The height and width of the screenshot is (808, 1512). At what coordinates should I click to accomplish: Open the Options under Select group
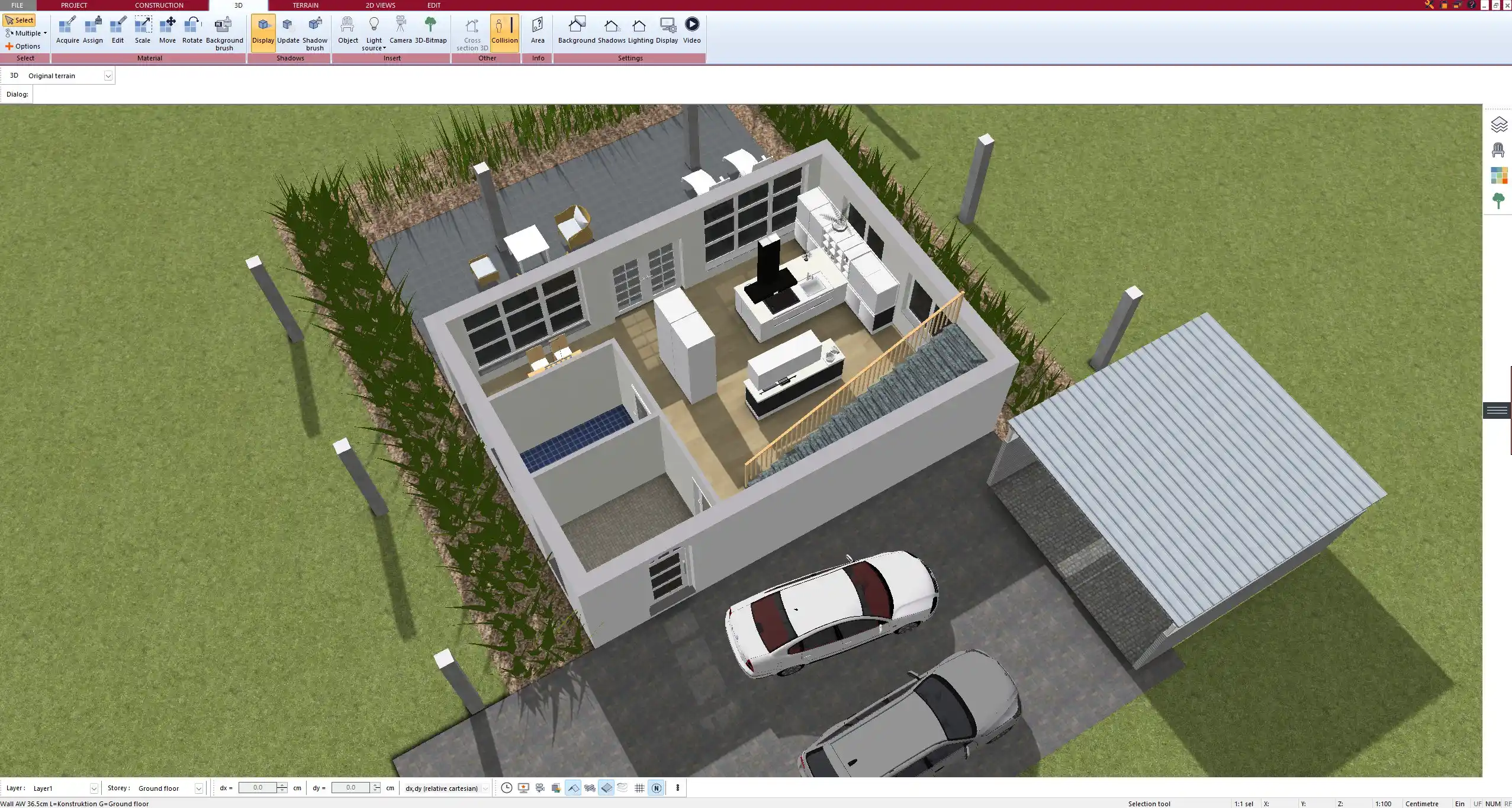[x=25, y=46]
